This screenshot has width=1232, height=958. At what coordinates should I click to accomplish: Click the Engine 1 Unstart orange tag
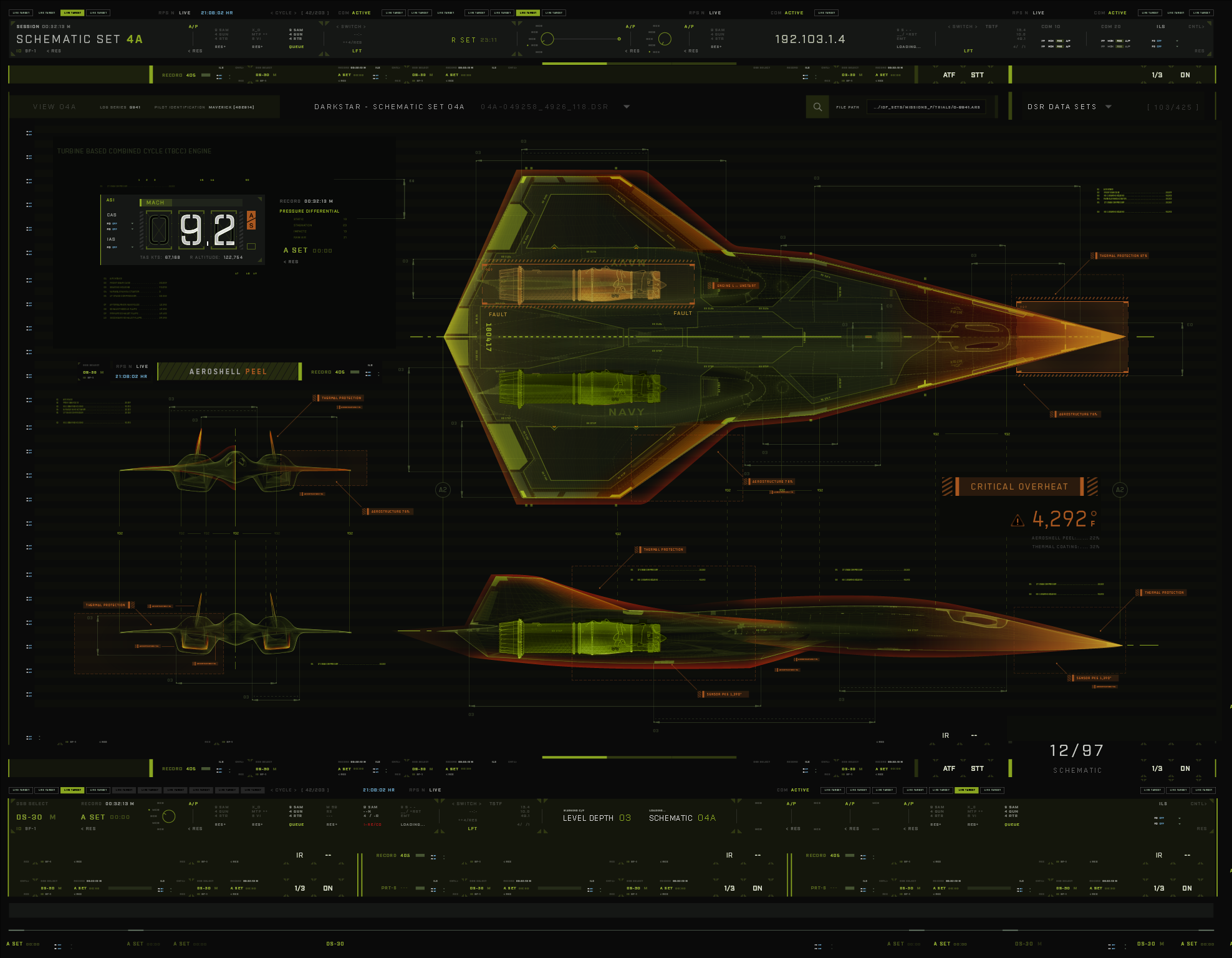click(733, 286)
